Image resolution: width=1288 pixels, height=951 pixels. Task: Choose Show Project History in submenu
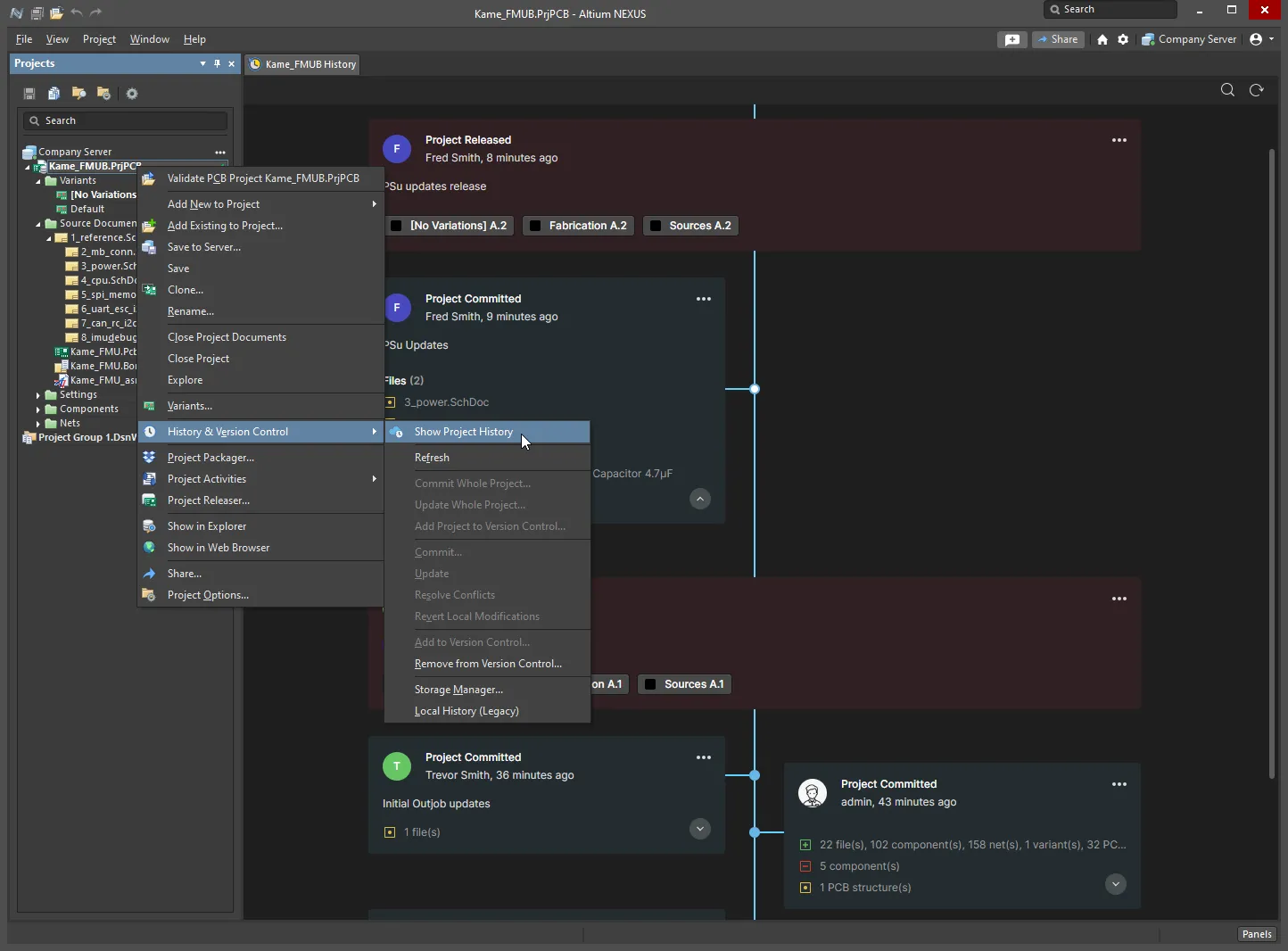coord(487,432)
